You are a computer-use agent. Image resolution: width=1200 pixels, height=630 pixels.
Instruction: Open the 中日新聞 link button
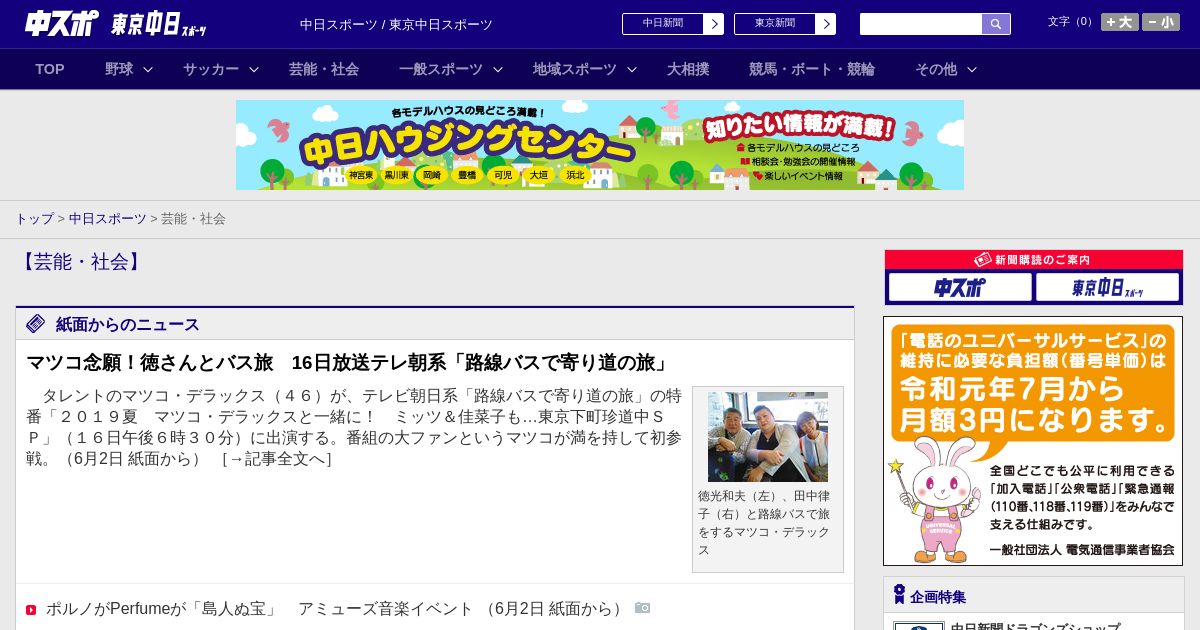[663, 24]
